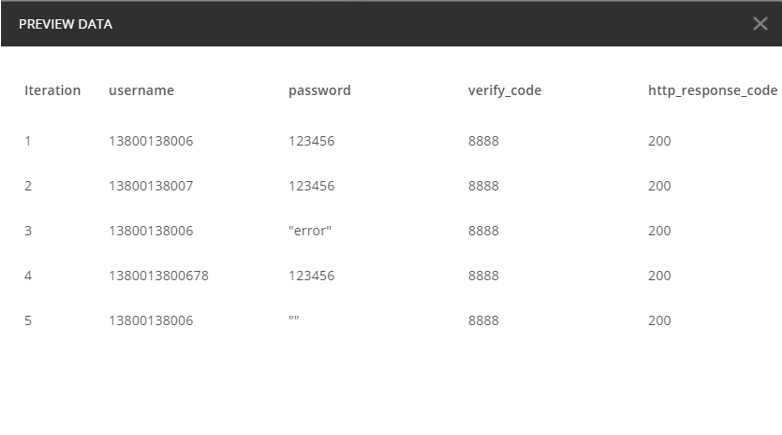Screen dimensions: 782x435
Task: Select iteration 5 row number
Action: pos(29,321)
